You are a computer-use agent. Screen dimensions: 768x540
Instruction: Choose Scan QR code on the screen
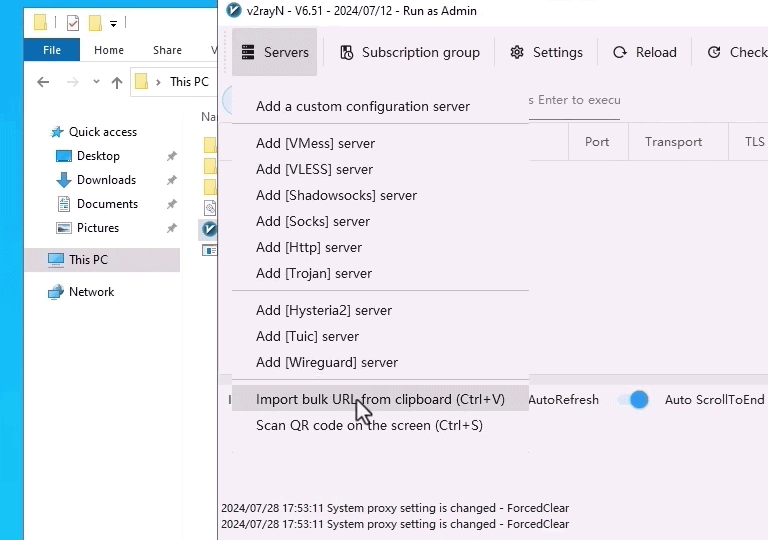tap(369, 425)
